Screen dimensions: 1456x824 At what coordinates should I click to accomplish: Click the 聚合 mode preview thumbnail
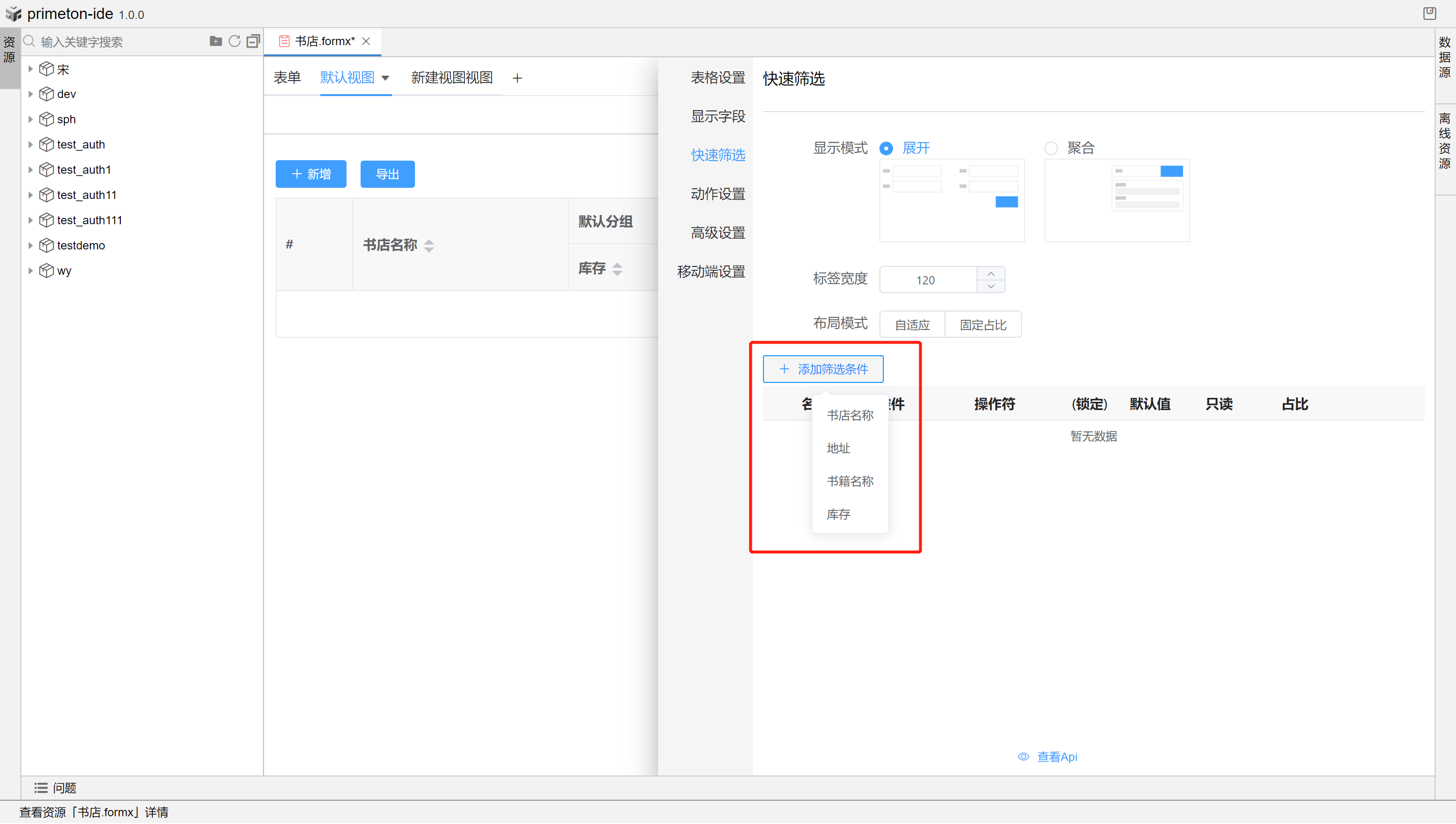pyautogui.click(x=1116, y=200)
